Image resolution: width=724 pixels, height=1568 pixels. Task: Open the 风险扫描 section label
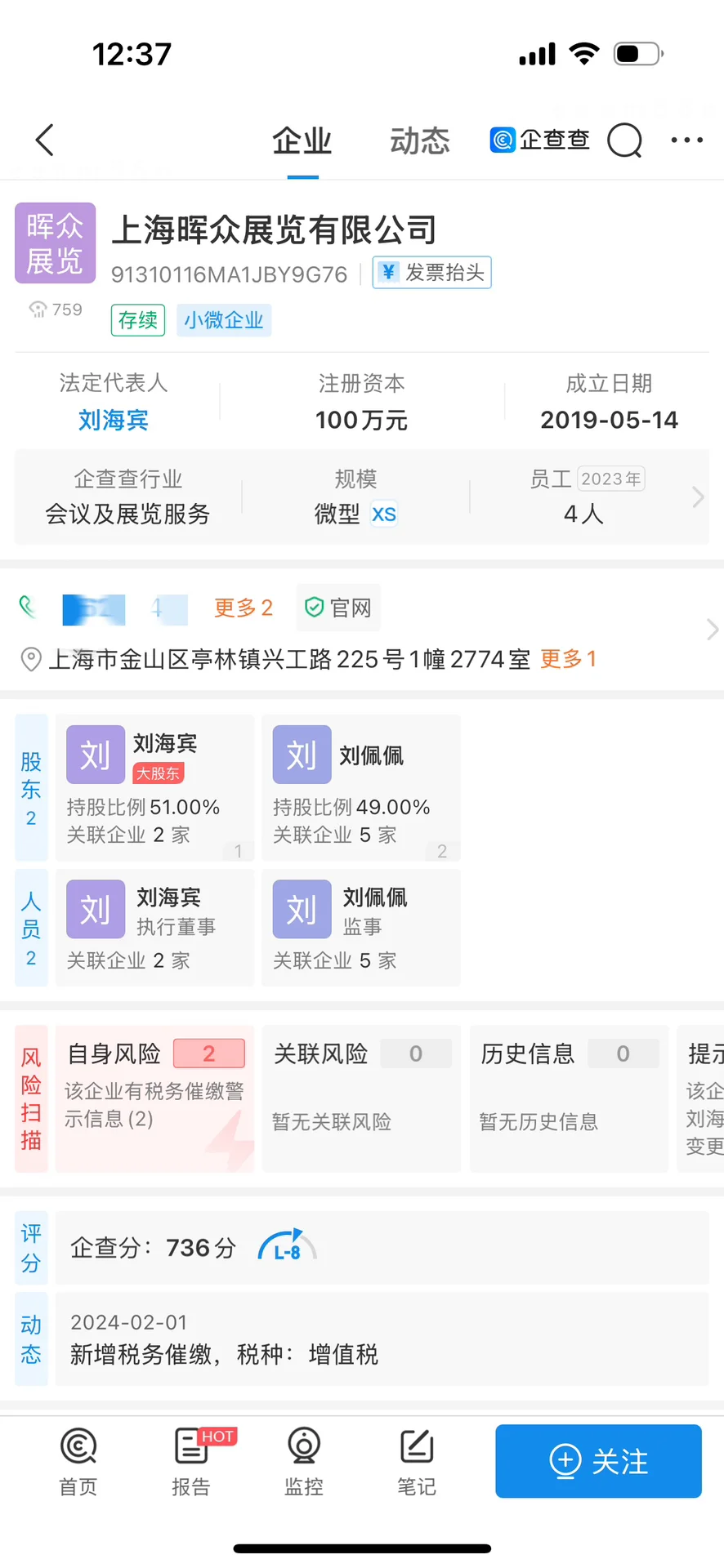tap(31, 1098)
